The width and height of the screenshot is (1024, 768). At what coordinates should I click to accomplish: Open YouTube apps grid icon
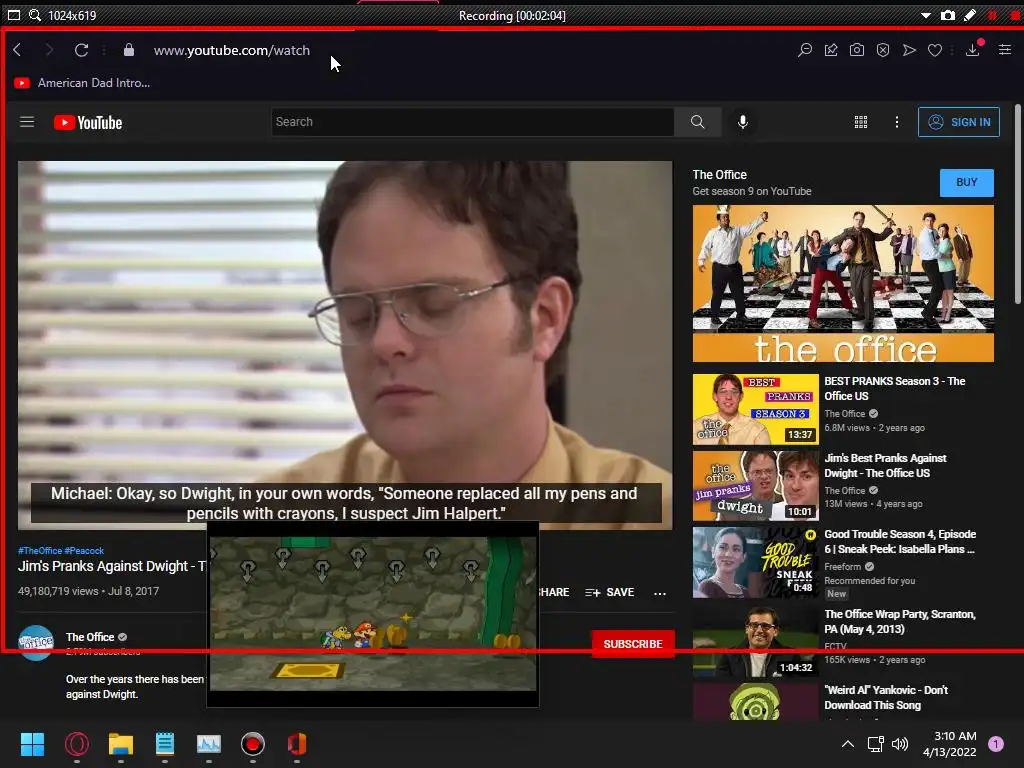tap(861, 122)
